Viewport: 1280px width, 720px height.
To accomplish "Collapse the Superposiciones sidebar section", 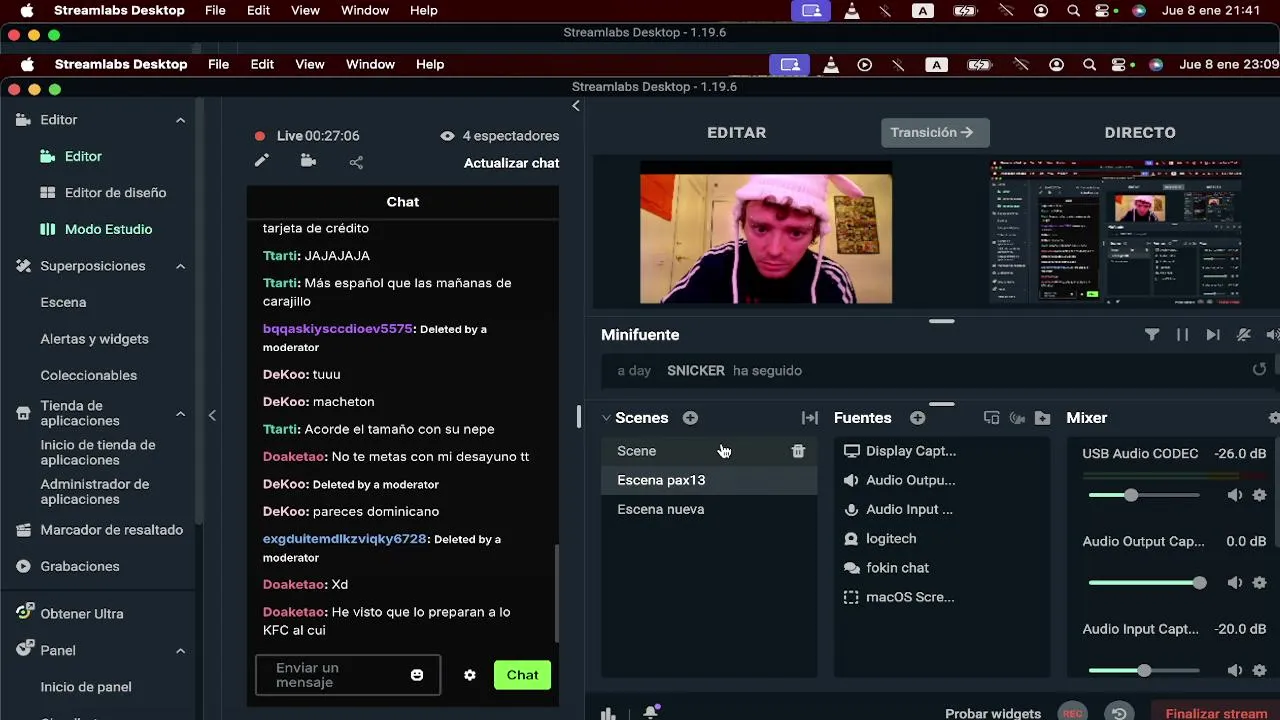I will click(180, 266).
